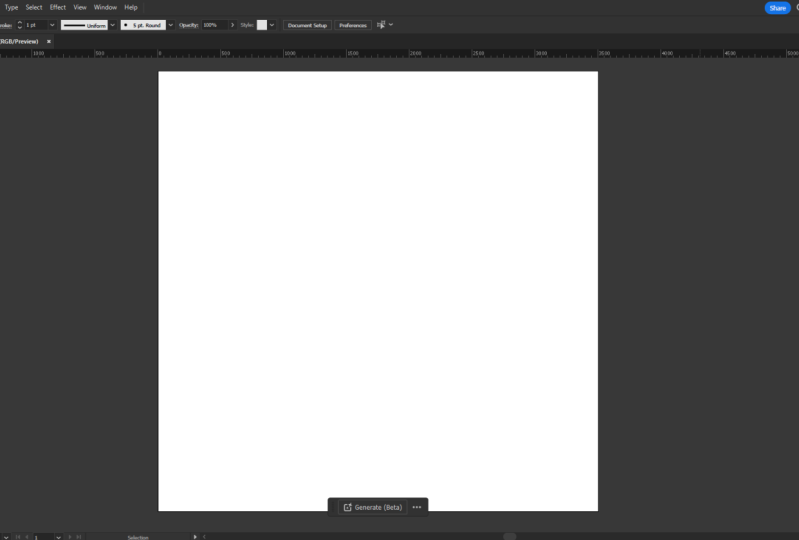Open the Effect menu
This screenshot has height=540, width=799.
[58, 7]
